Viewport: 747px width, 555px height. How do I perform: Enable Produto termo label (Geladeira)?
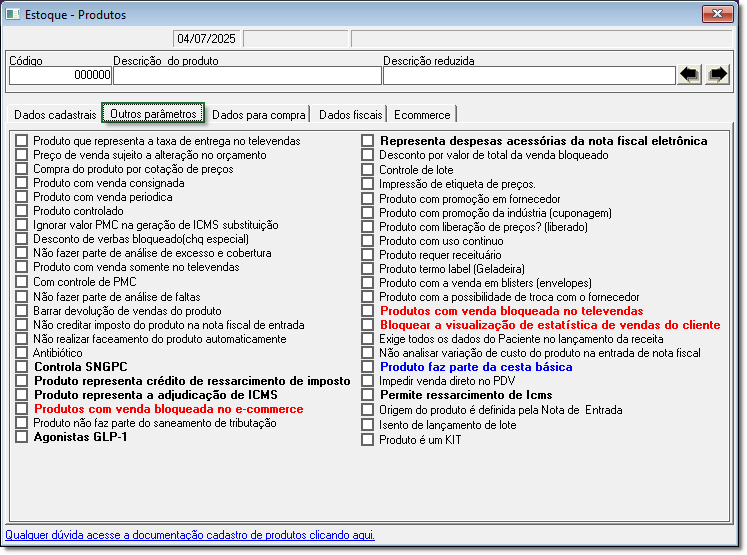click(x=367, y=269)
